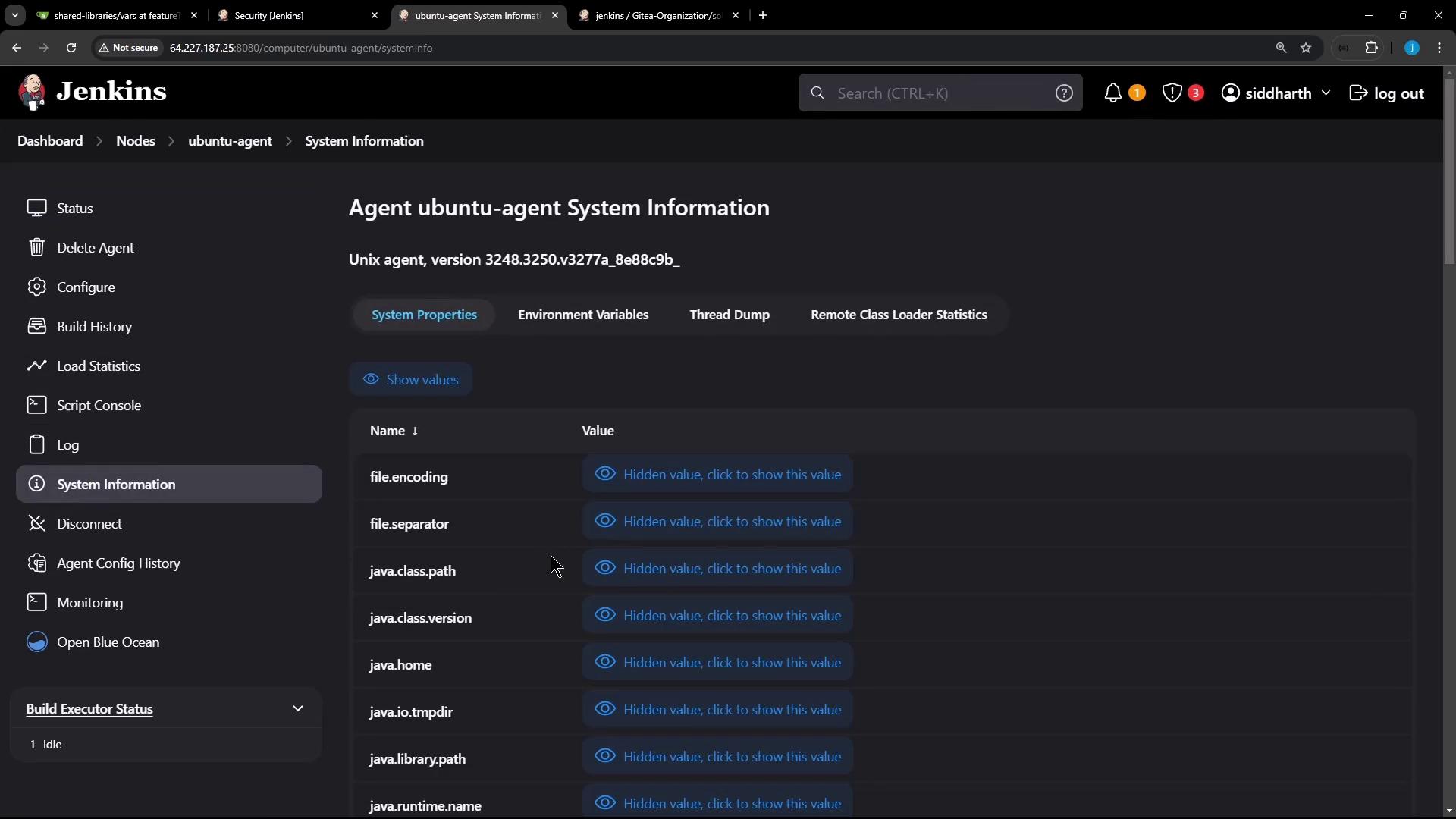Click the Load Statistics graph icon
Viewport: 1456px width, 819px height.
[36, 366]
